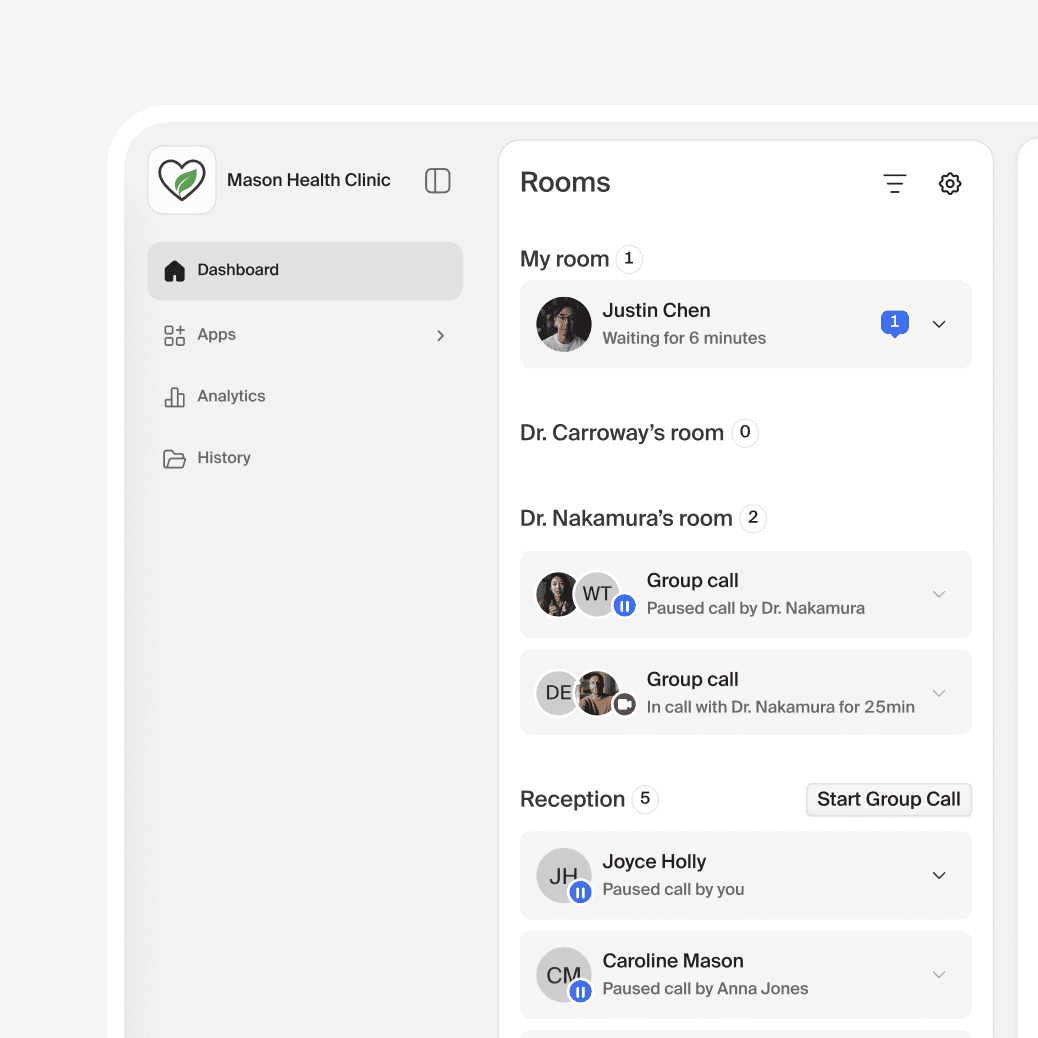Select Justin Chen's name

point(656,310)
